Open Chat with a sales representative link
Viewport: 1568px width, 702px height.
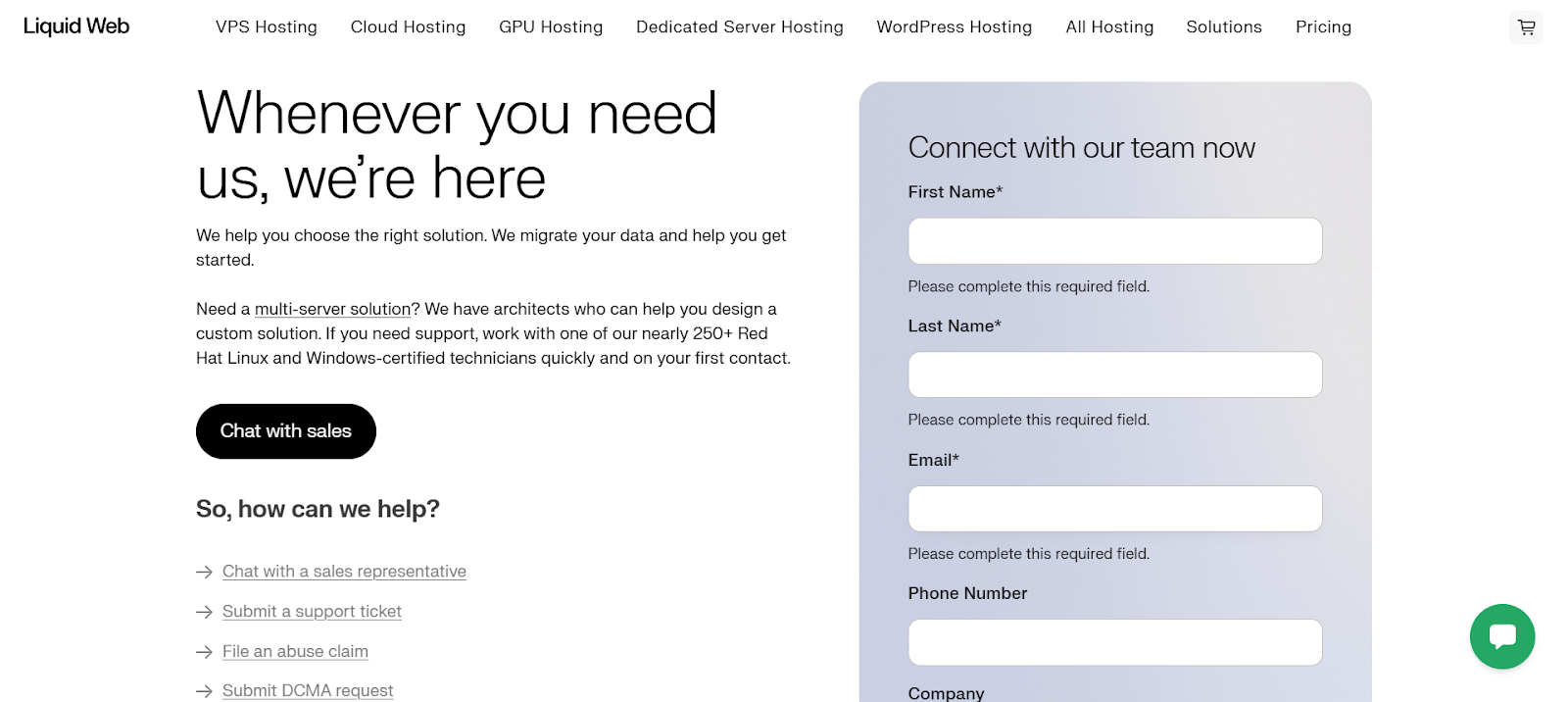click(344, 572)
